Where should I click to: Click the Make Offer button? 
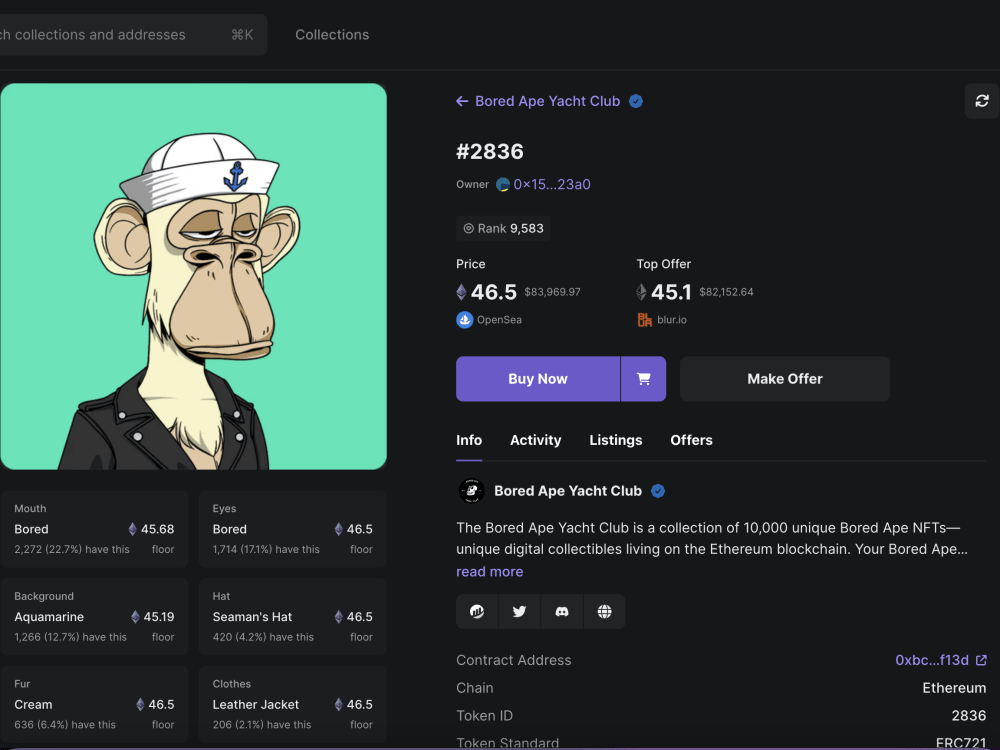[784, 379]
